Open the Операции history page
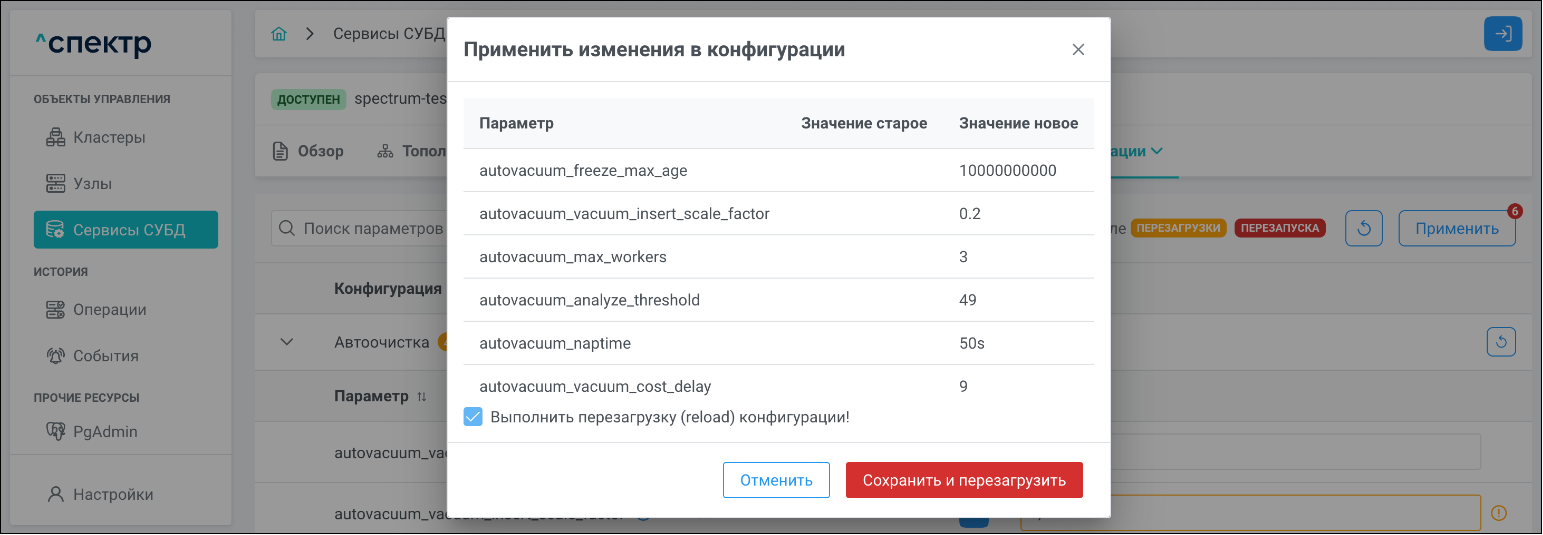Image resolution: width=1543 pixels, height=535 pixels. point(125,310)
